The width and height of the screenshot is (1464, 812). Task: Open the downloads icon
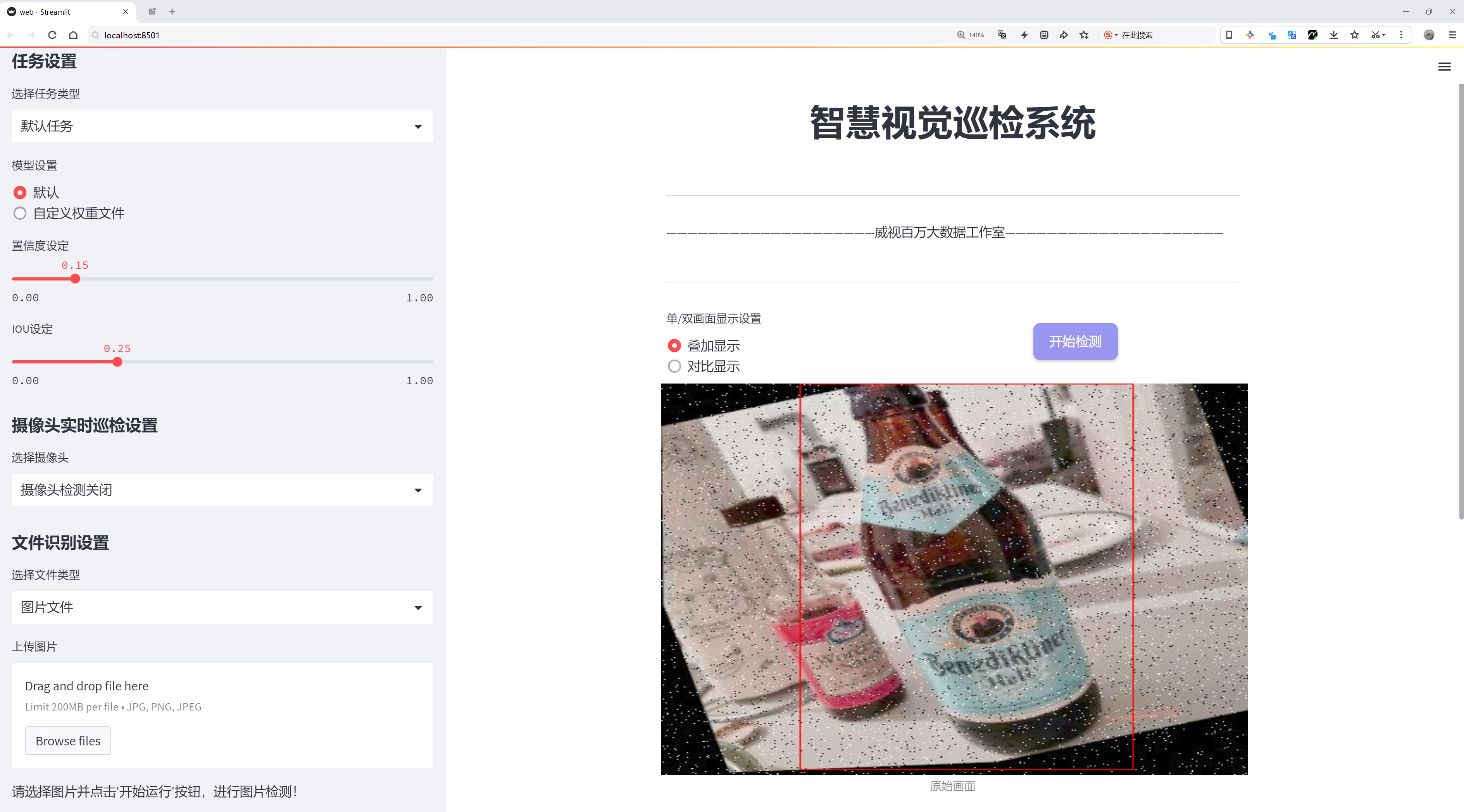[1334, 35]
